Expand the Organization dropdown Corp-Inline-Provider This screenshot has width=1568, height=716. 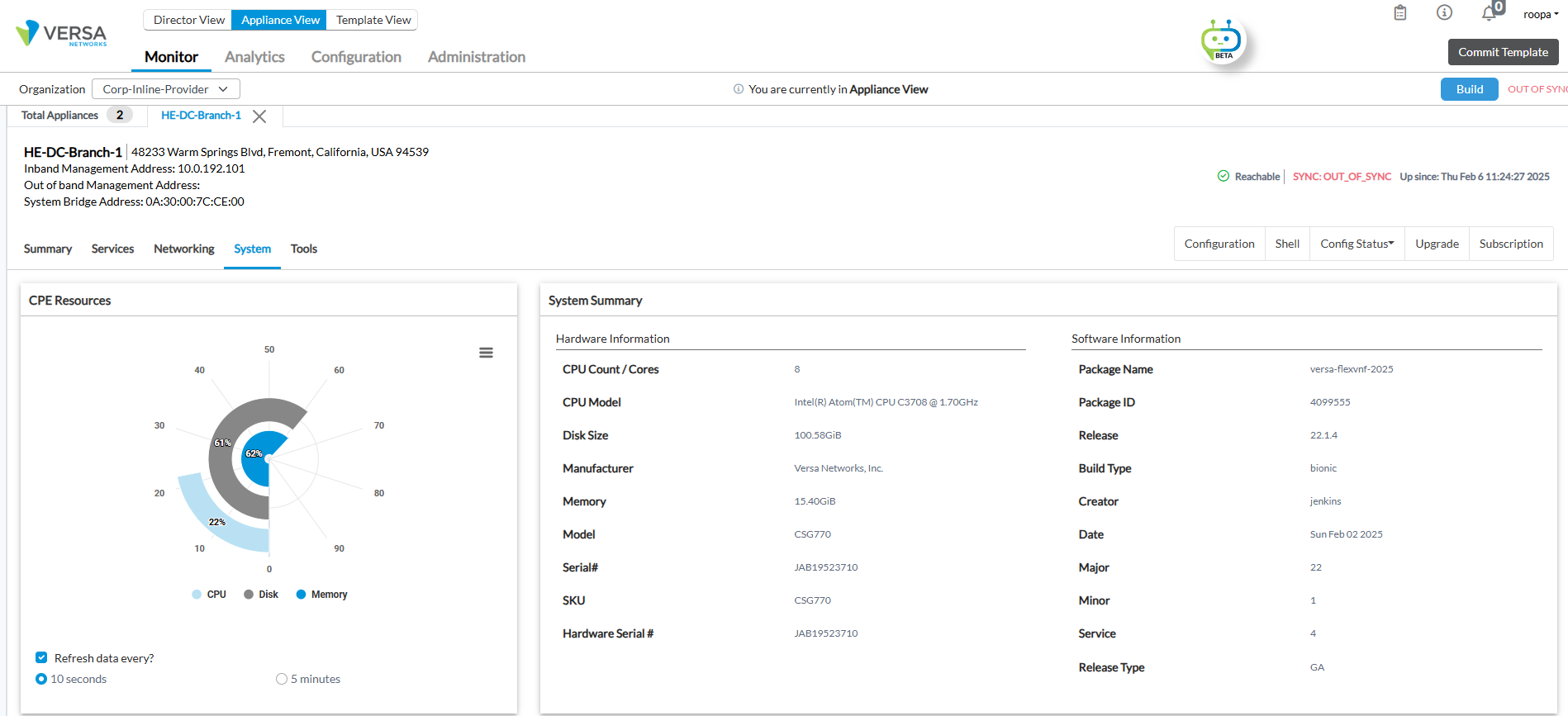point(166,89)
